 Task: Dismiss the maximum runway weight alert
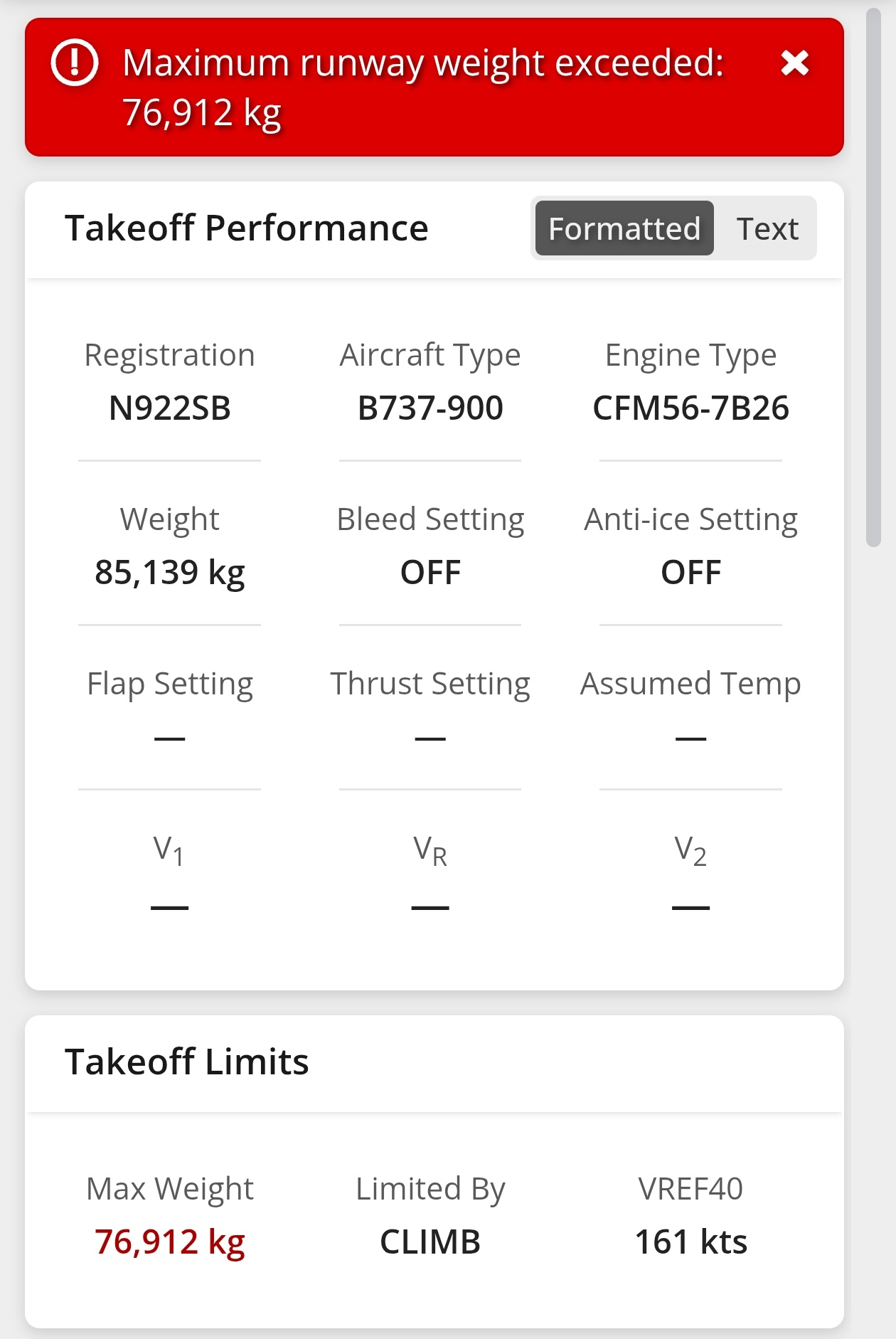click(x=794, y=63)
